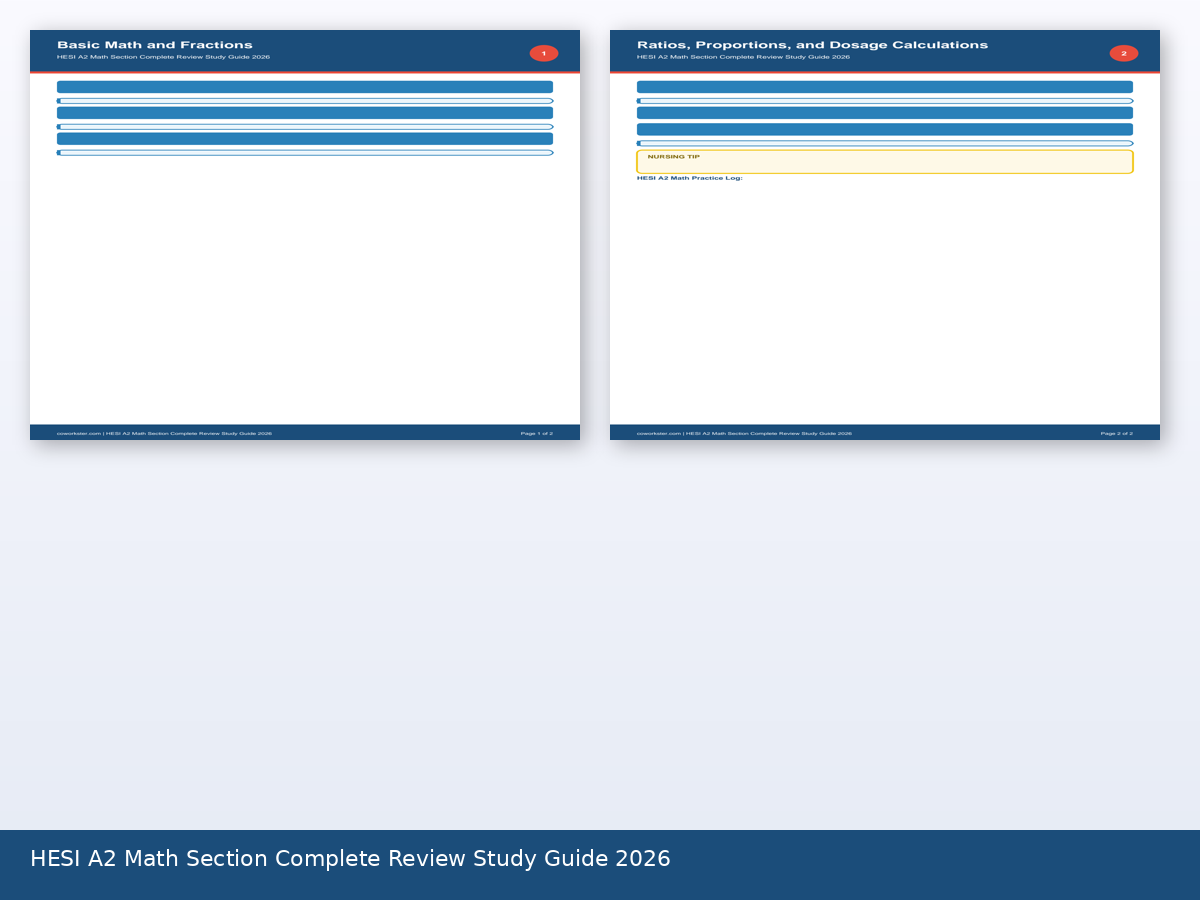
Task: Select the 'Basic Math and Fractions' heading
Action: [x=155, y=45]
